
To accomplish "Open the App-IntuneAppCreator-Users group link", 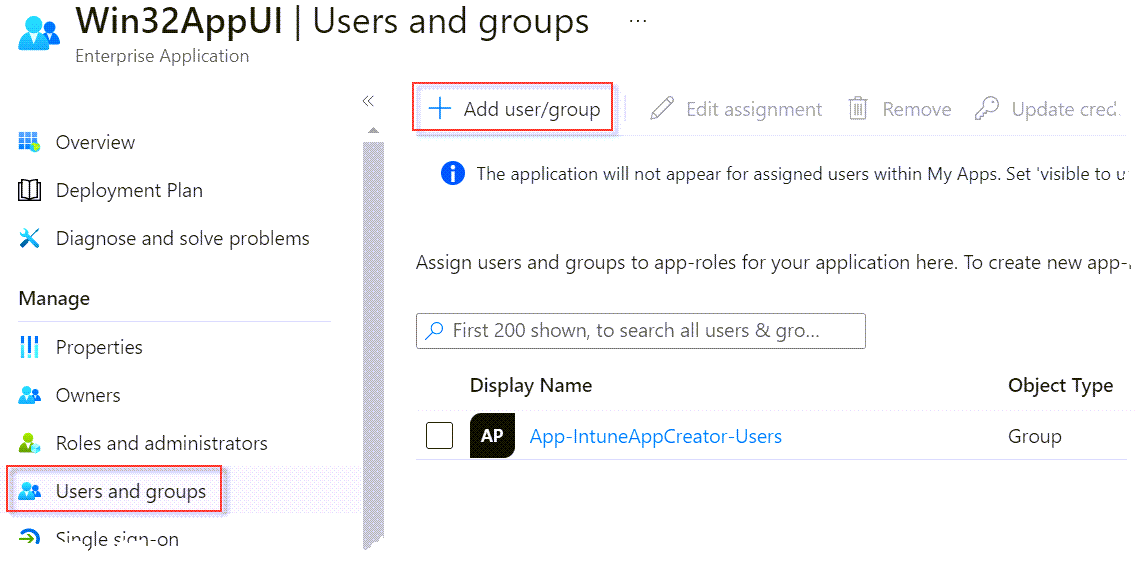I will pyautogui.click(x=655, y=436).
